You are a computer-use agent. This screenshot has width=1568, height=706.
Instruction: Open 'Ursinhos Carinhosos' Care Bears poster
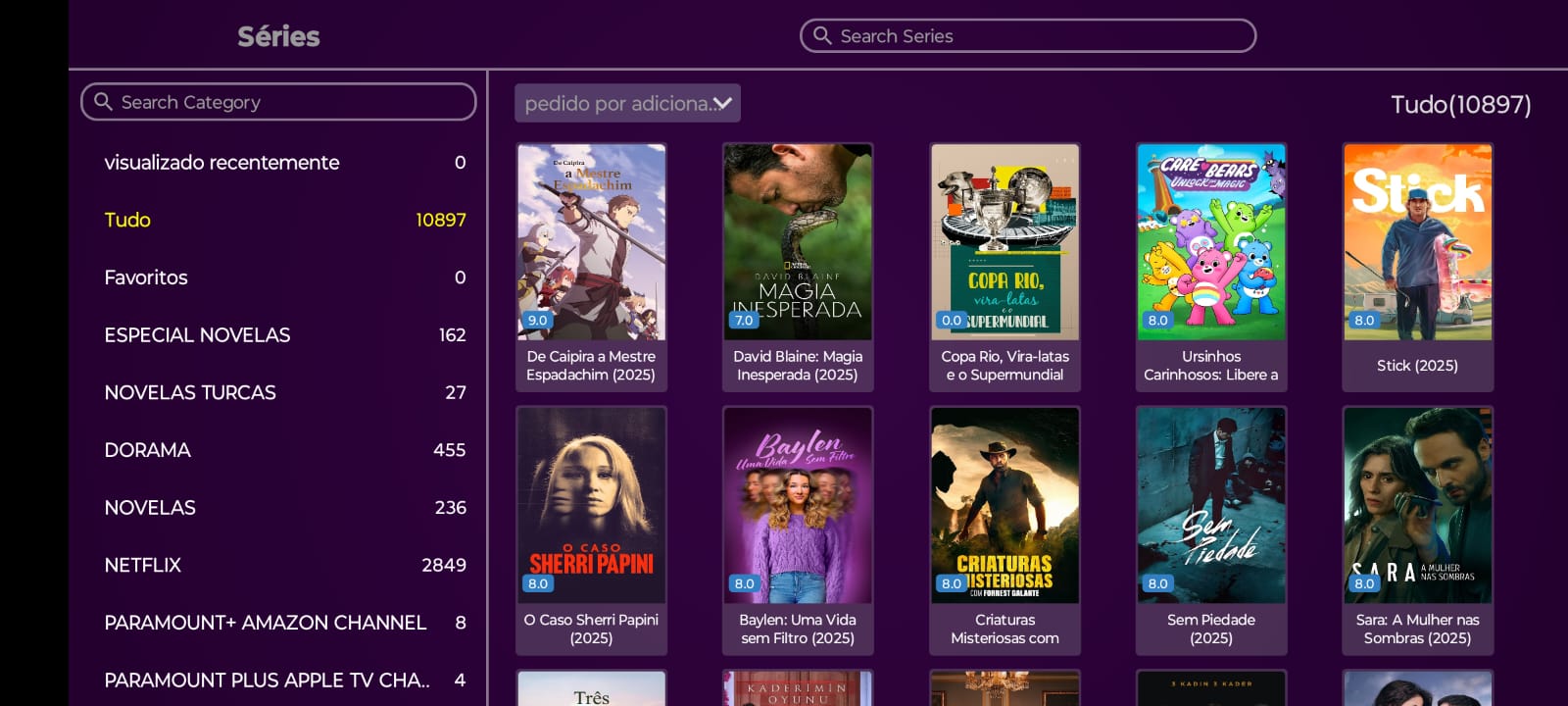pos(1211,242)
